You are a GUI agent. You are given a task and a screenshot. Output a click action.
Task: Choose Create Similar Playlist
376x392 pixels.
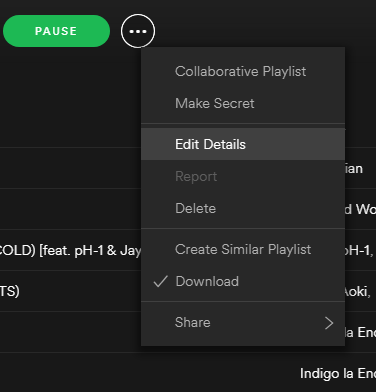coord(243,249)
